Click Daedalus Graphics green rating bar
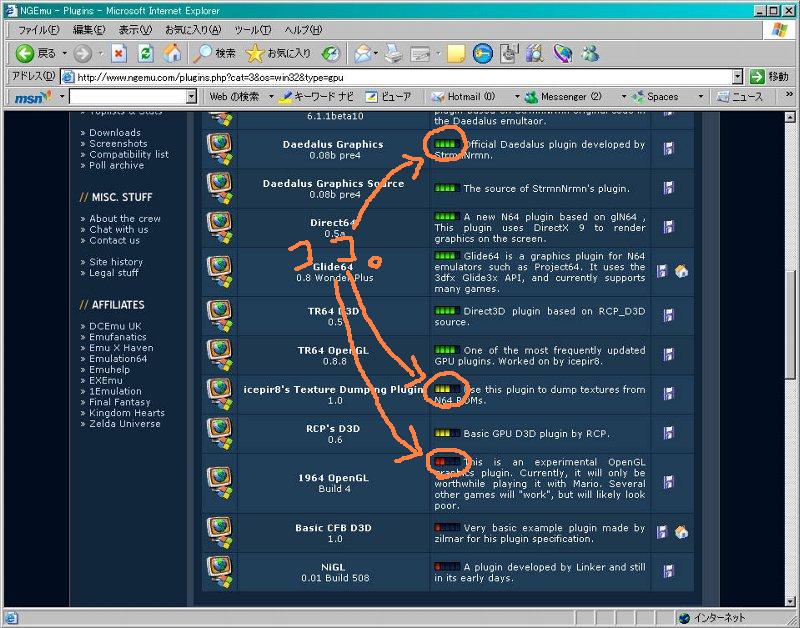The width and height of the screenshot is (800, 628). pyautogui.click(x=447, y=144)
